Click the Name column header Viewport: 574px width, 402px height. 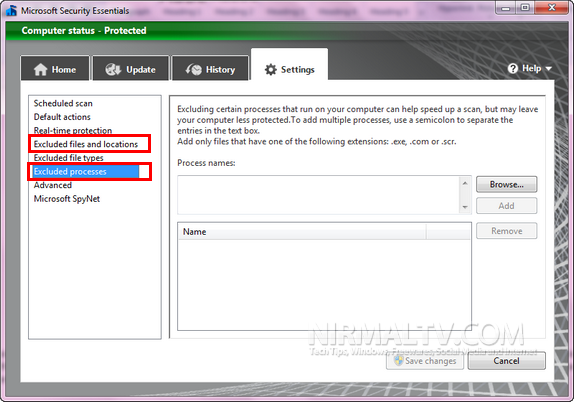(302, 232)
